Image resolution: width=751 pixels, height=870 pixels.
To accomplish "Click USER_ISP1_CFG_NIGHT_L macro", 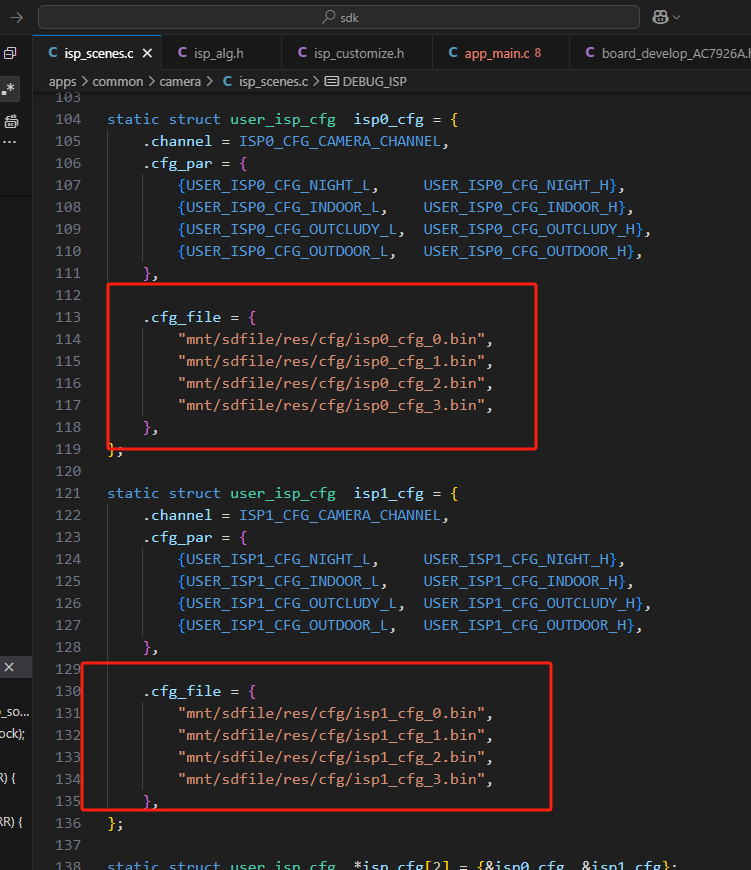I will 278,559.
